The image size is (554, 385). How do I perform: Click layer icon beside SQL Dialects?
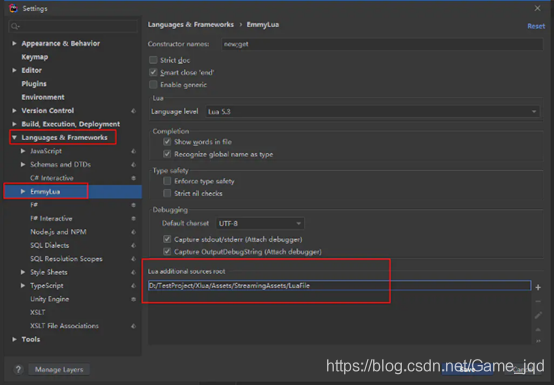(134, 245)
